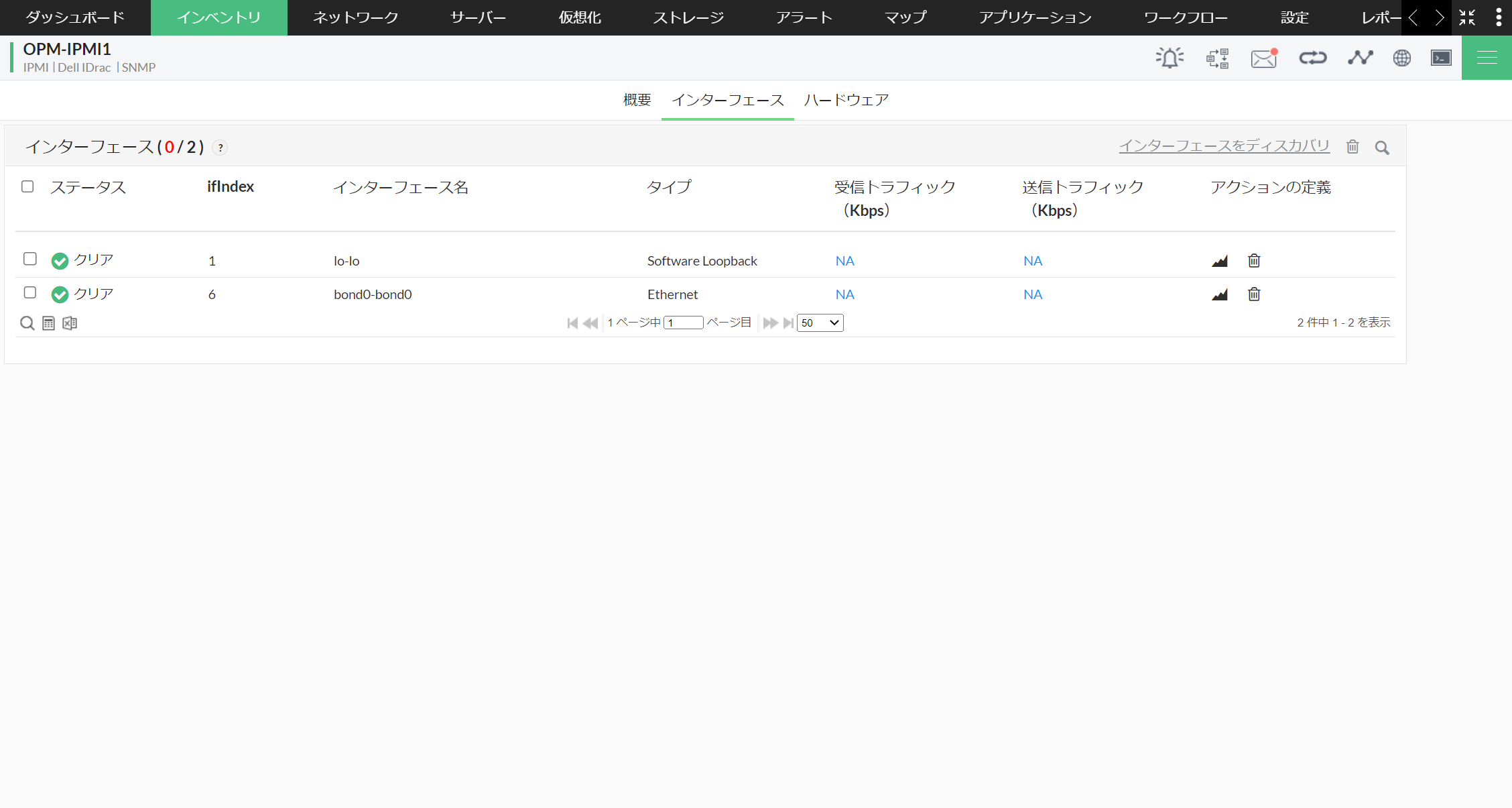The width and height of the screenshot is (1512, 808).
Task: Click the Ethernet type cell
Action: point(672,294)
